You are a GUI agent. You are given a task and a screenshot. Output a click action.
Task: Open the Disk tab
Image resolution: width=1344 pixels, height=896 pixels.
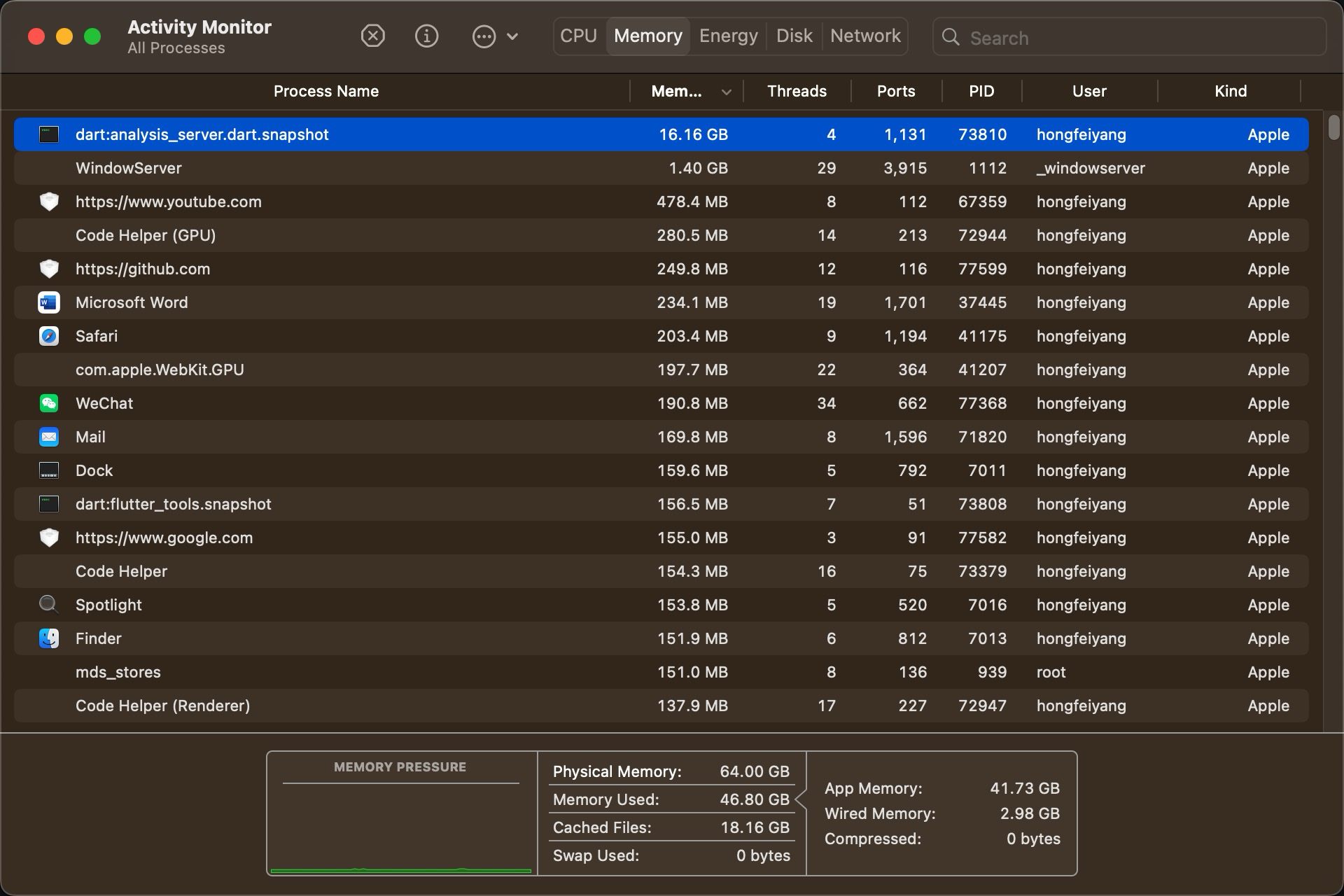(794, 36)
